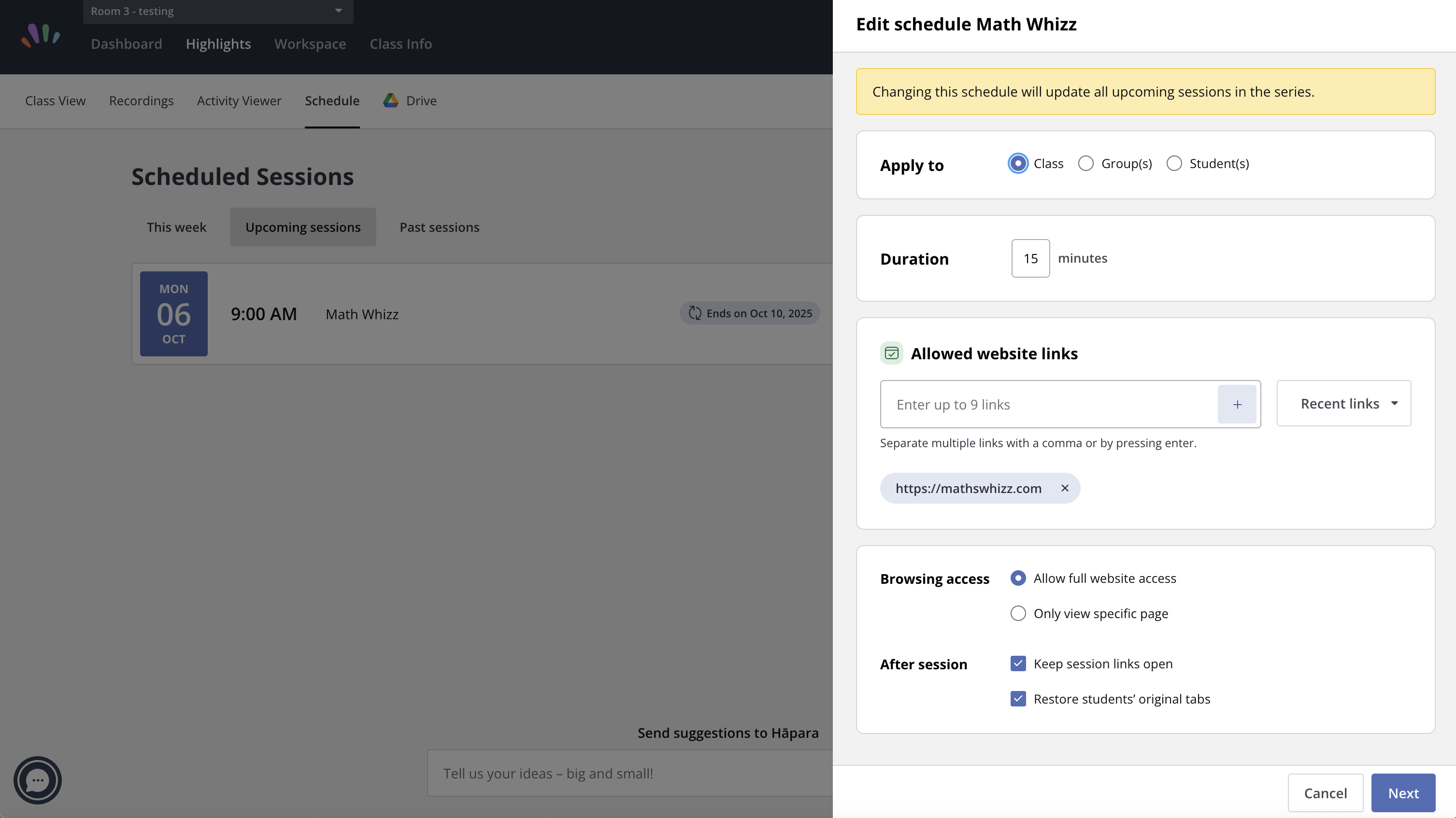Choose Allow full website access
Viewport: 1456px width, 818px height.
tap(1018, 578)
